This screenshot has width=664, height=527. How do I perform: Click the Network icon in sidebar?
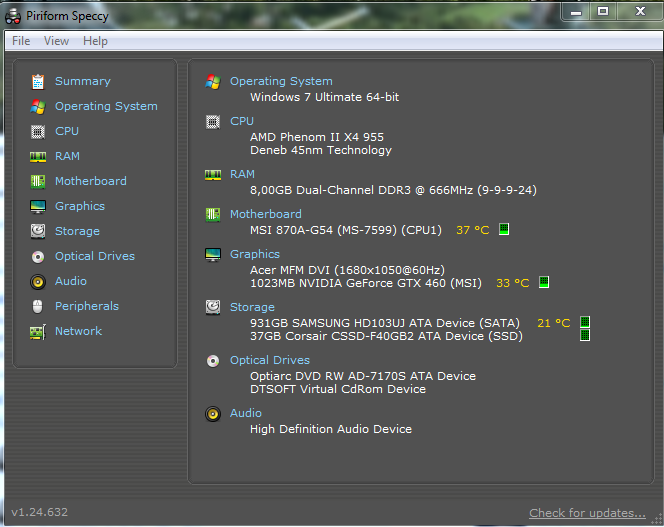[x=38, y=331]
